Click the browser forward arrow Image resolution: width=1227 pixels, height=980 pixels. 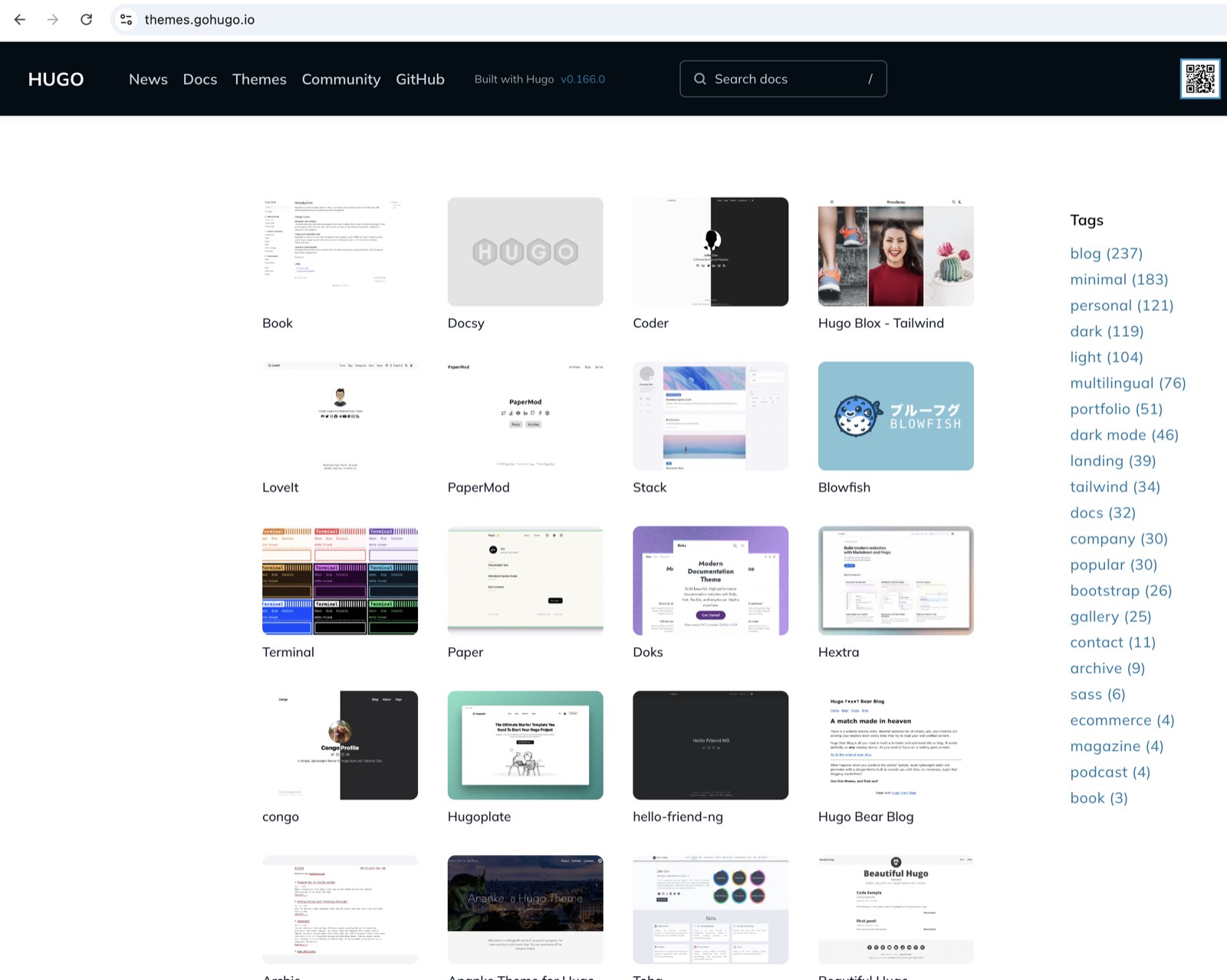[x=53, y=19]
